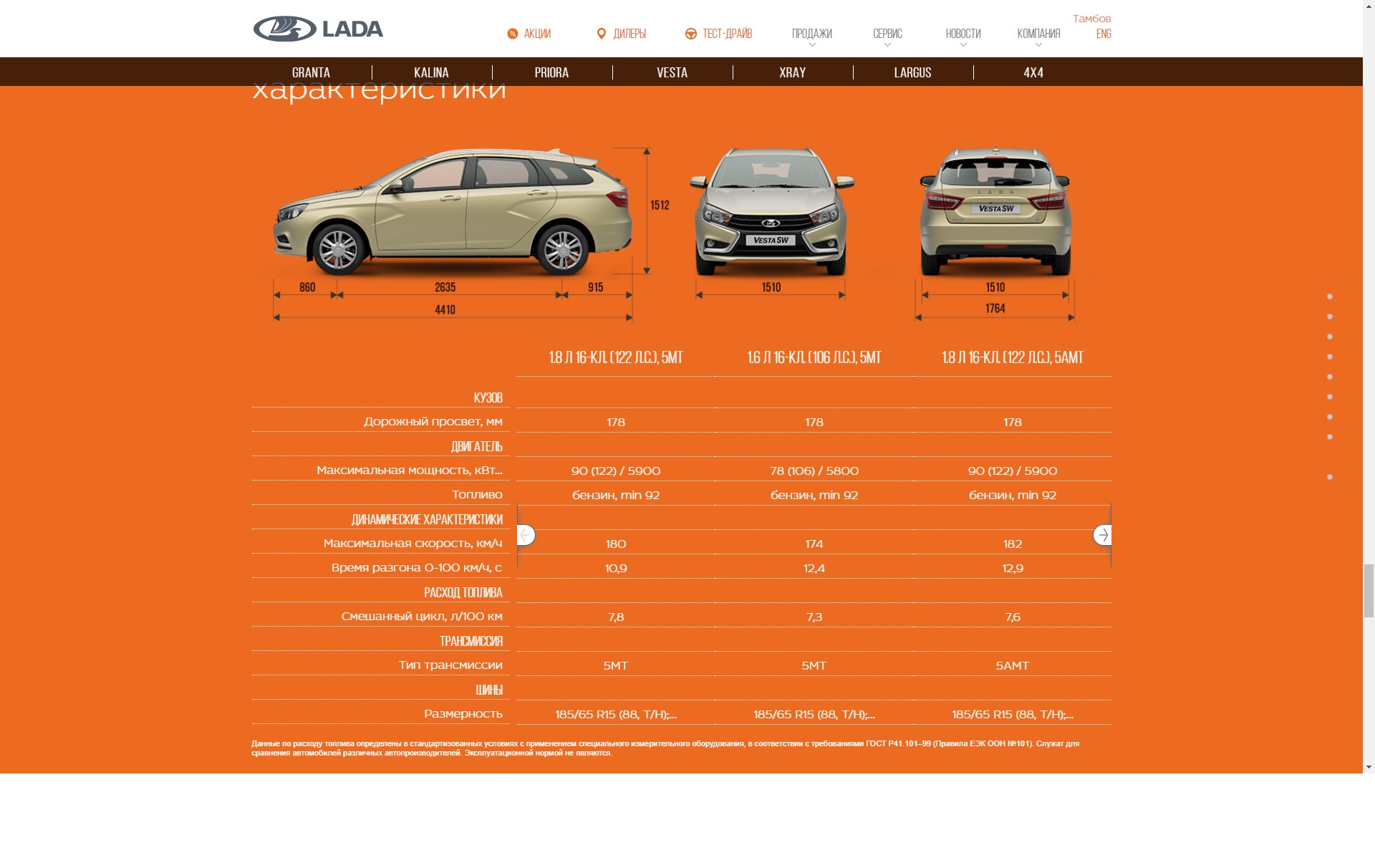The height and width of the screenshot is (868, 1375).
Task: Click the first page section dot
Action: point(1330,296)
